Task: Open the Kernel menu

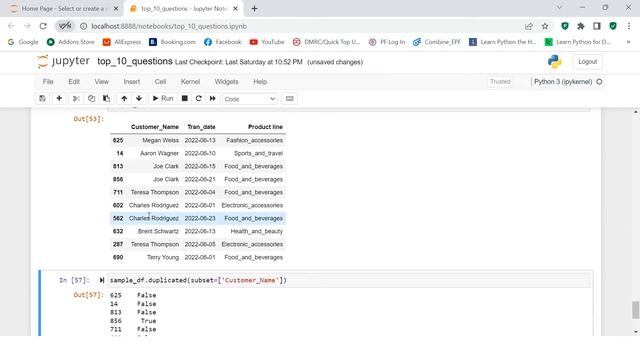Action: (x=190, y=82)
